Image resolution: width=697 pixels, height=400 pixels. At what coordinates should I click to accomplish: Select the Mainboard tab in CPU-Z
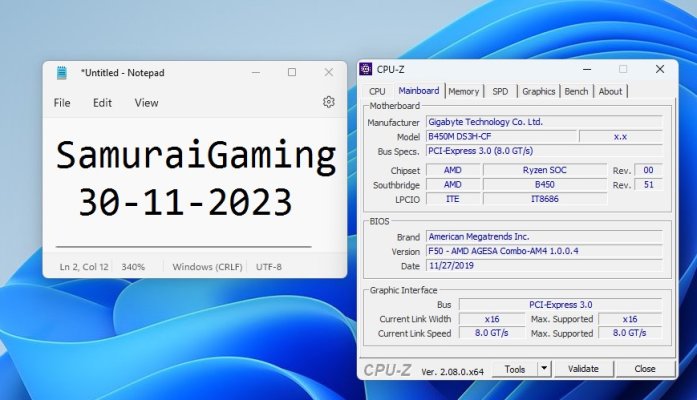[419, 91]
